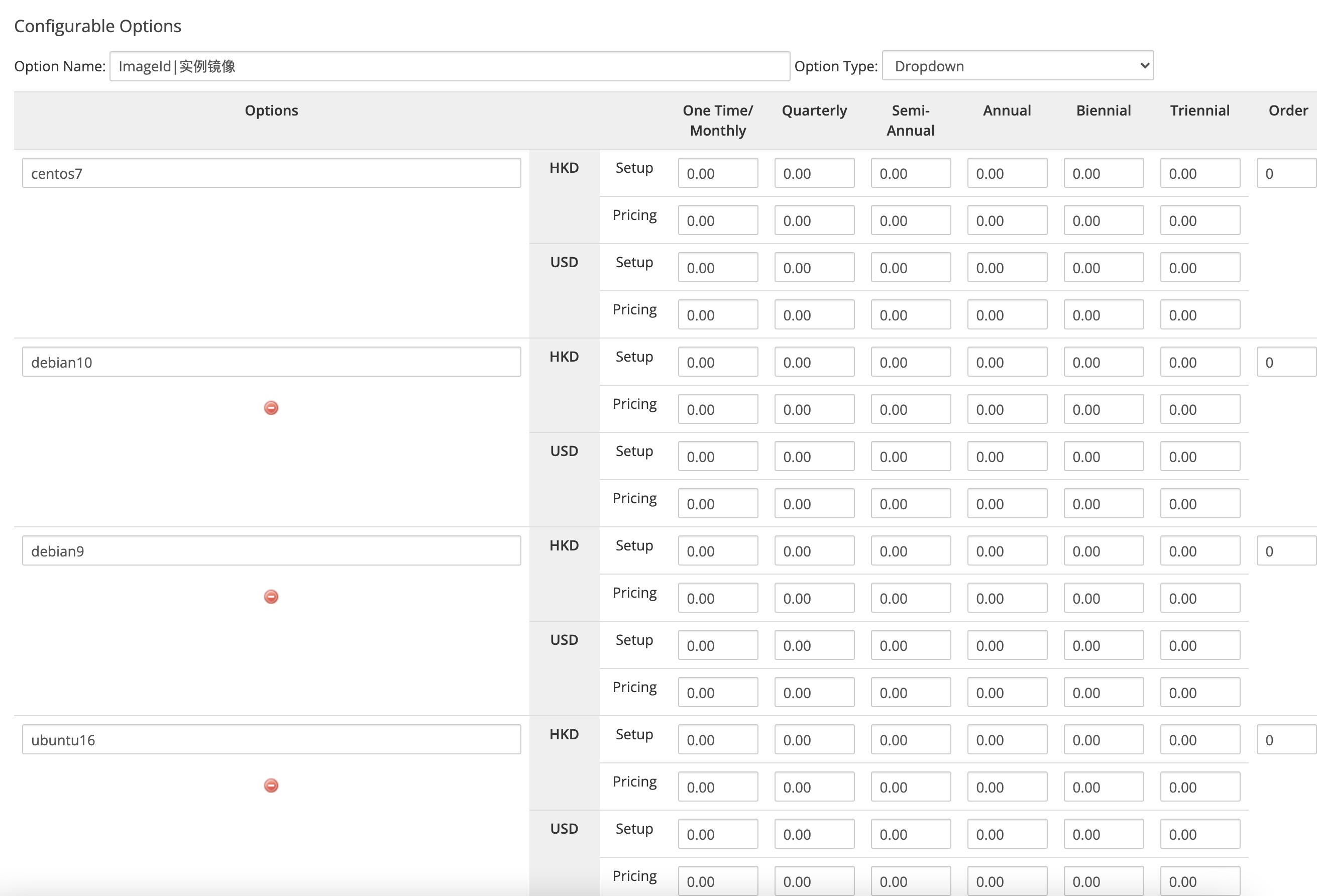Click centos7 USD Pricing triennial field

point(1199,314)
